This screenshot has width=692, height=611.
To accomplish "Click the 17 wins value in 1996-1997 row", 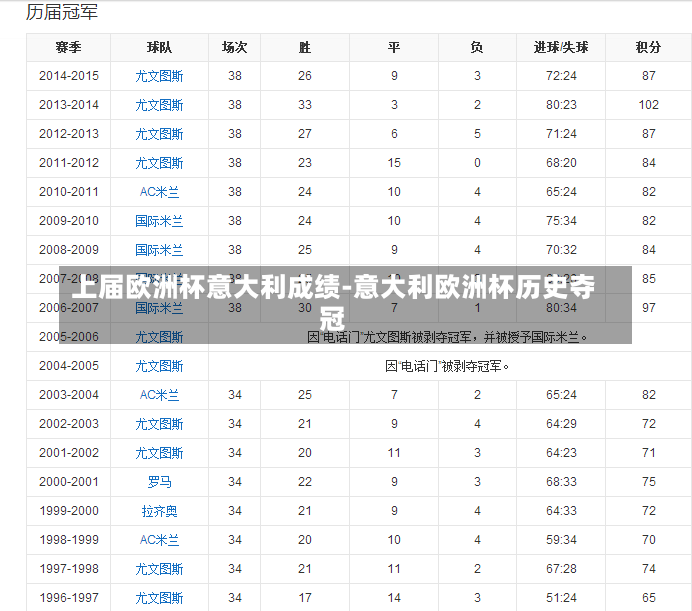I will (x=305, y=598).
